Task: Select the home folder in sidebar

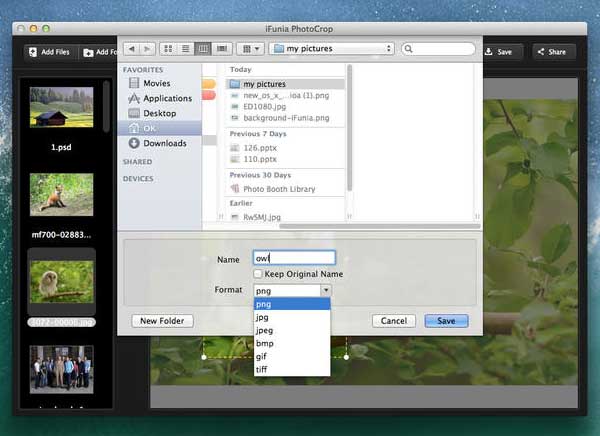Action: tap(160, 128)
